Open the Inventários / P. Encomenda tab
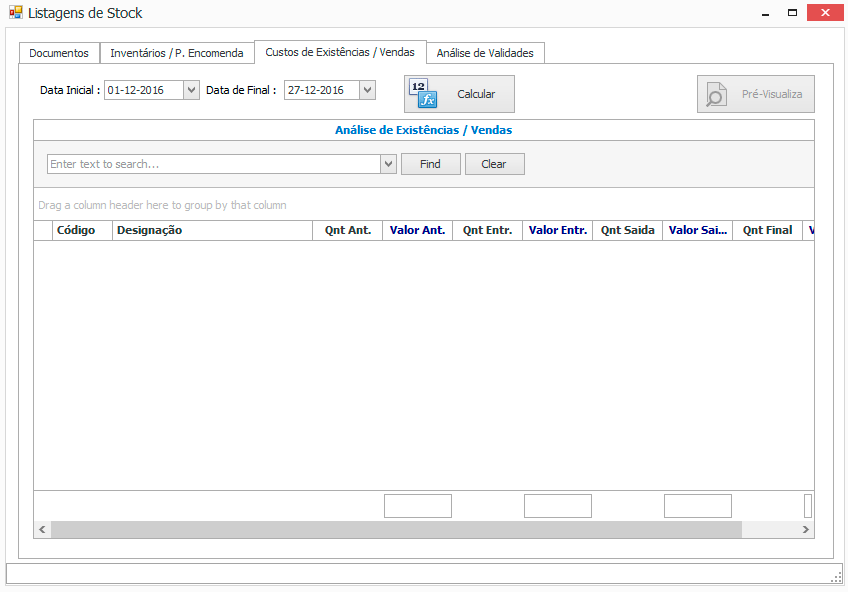Screen dimensions: 848x592 [x=177, y=53]
